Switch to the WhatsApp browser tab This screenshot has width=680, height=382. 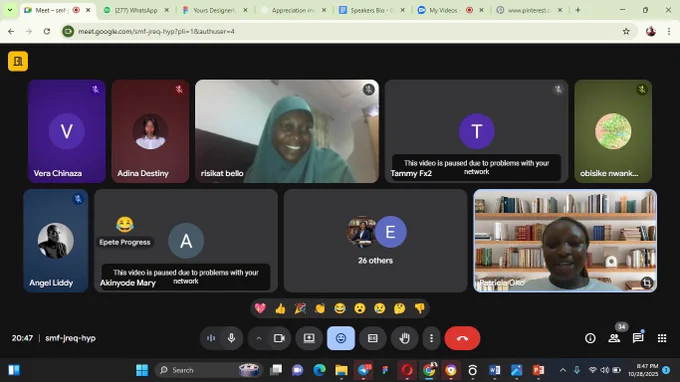click(x=136, y=10)
